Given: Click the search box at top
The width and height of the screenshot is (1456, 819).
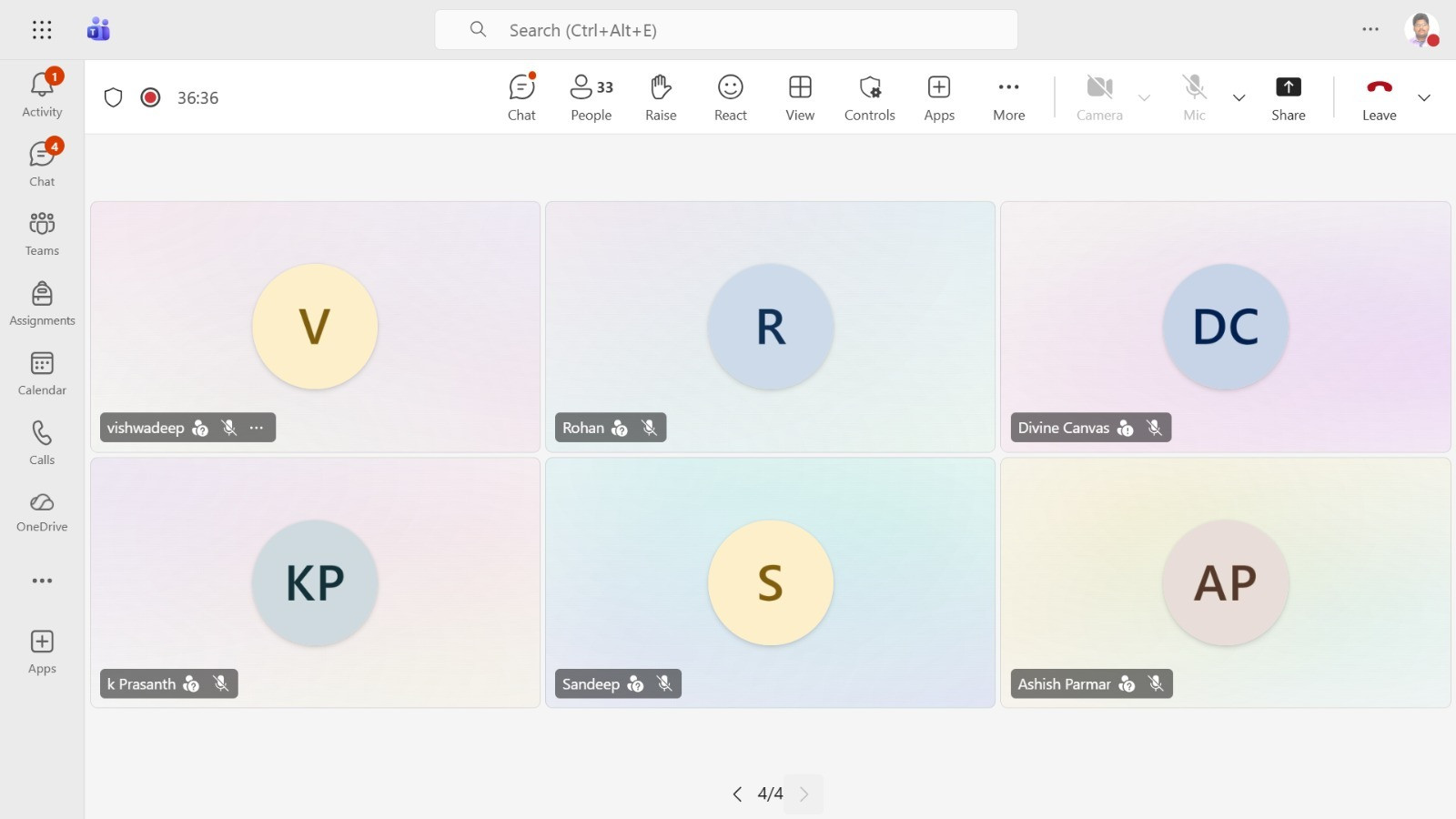Looking at the screenshot, I should [x=726, y=30].
